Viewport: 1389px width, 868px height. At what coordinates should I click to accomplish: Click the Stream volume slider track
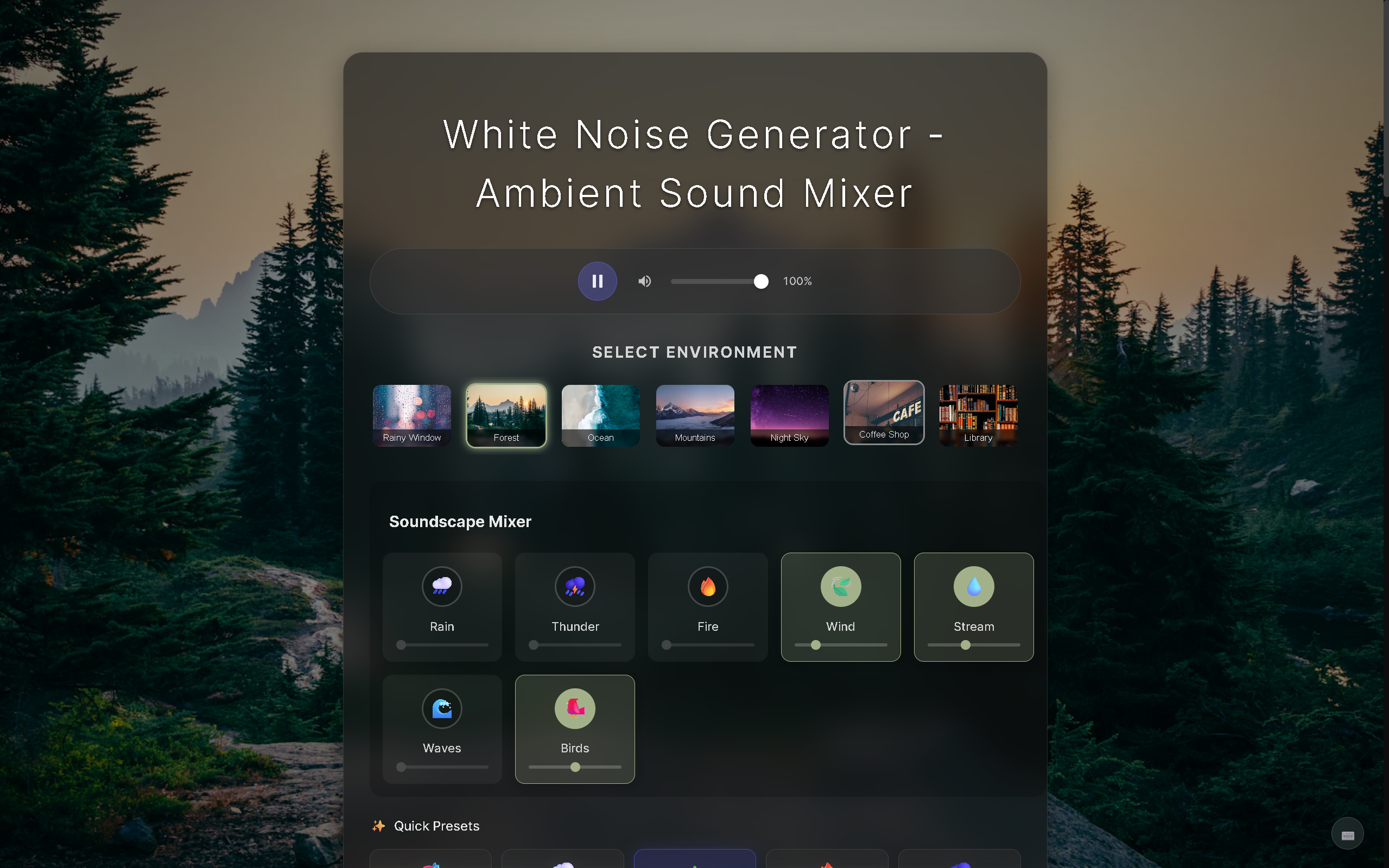point(973,645)
